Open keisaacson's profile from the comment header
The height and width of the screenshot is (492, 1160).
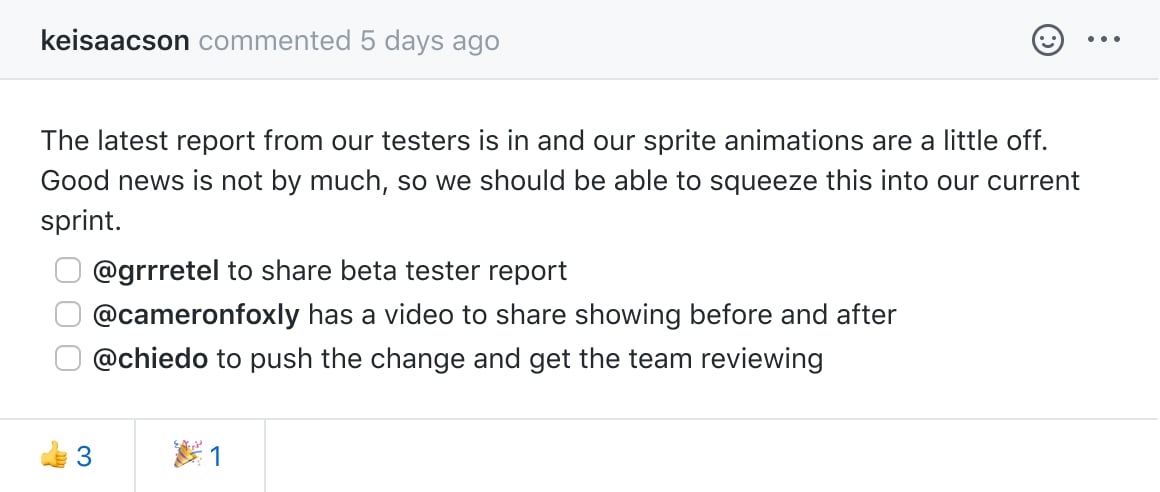(116, 42)
